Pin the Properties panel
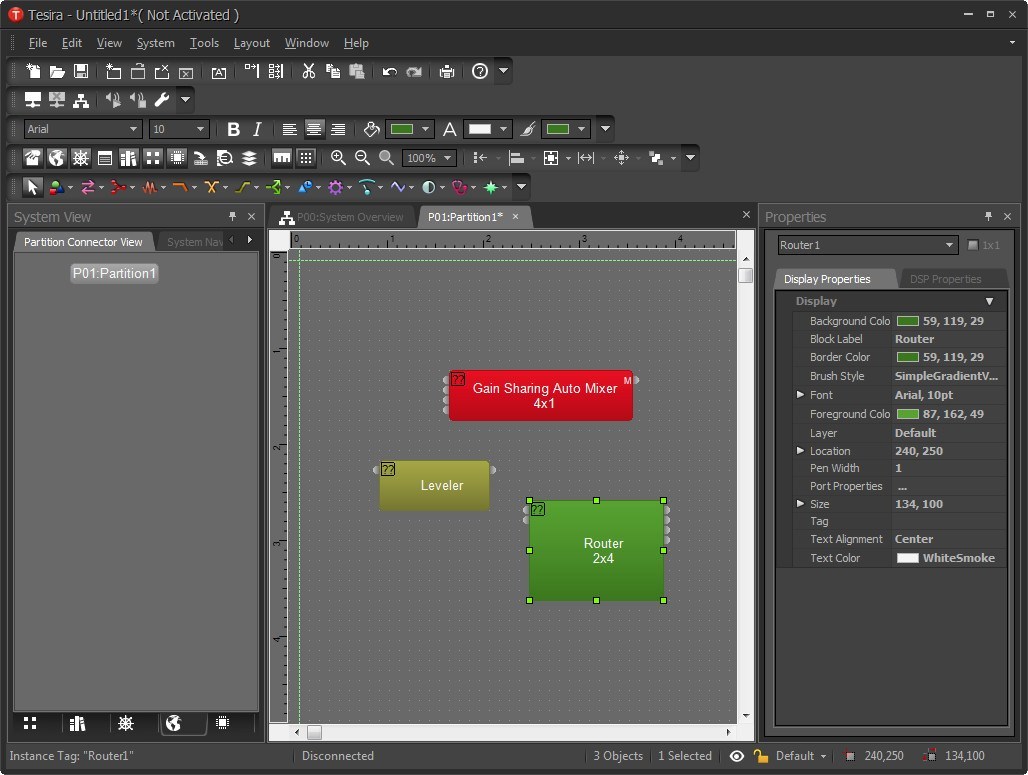 [988, 216]
